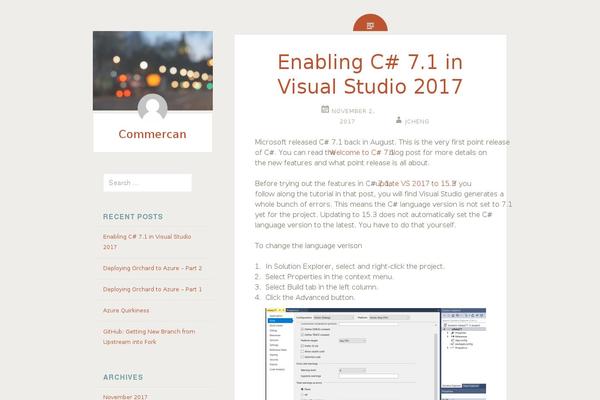Follow the update VS 2017 to 15.3 link
Viewport: 600px width, 400px height.
click(415, 183)
